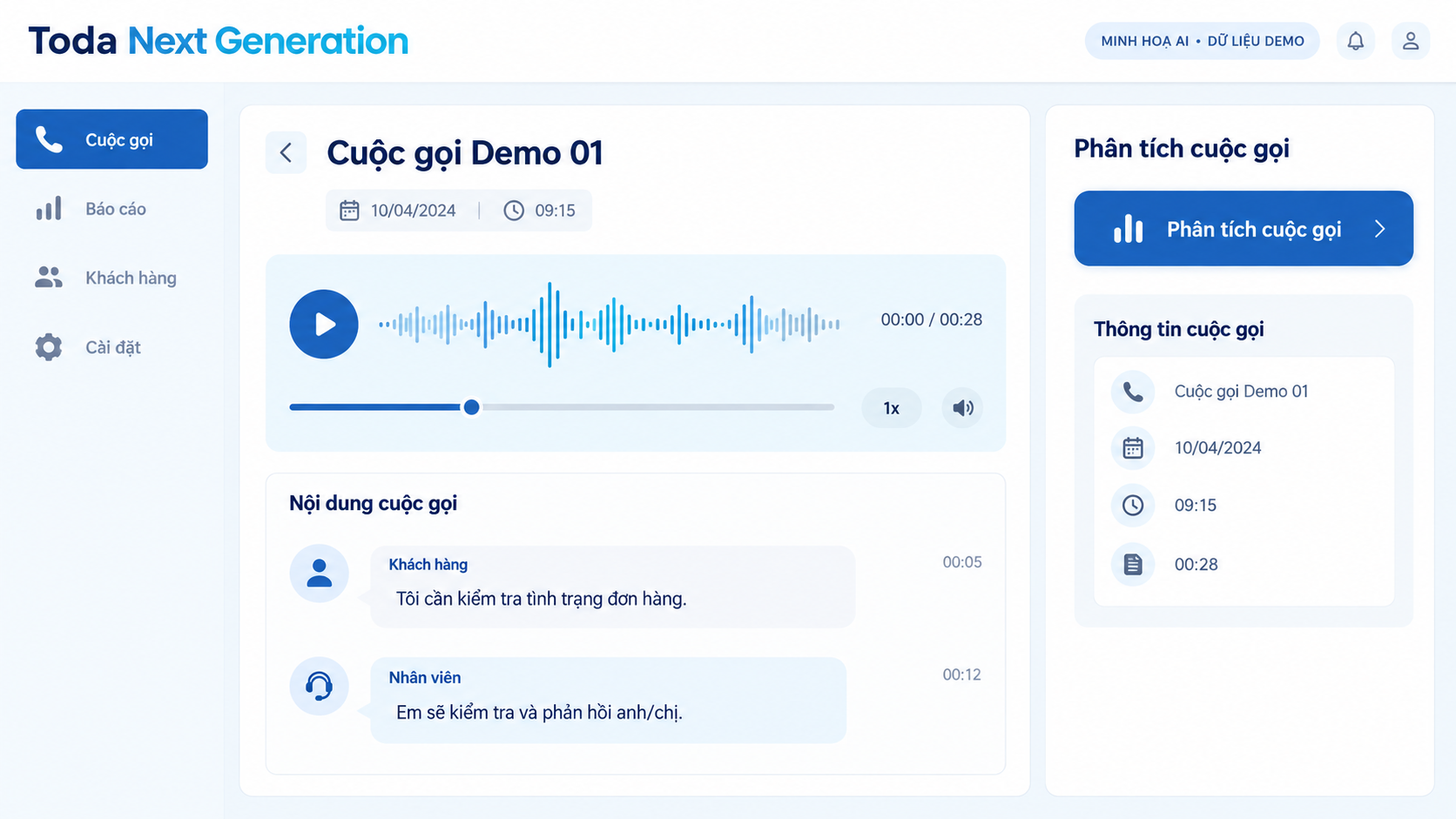1456x819 pixels.
Task: Click the bar chart icon next to Báo cáo
Action: (x=49, y=209)
